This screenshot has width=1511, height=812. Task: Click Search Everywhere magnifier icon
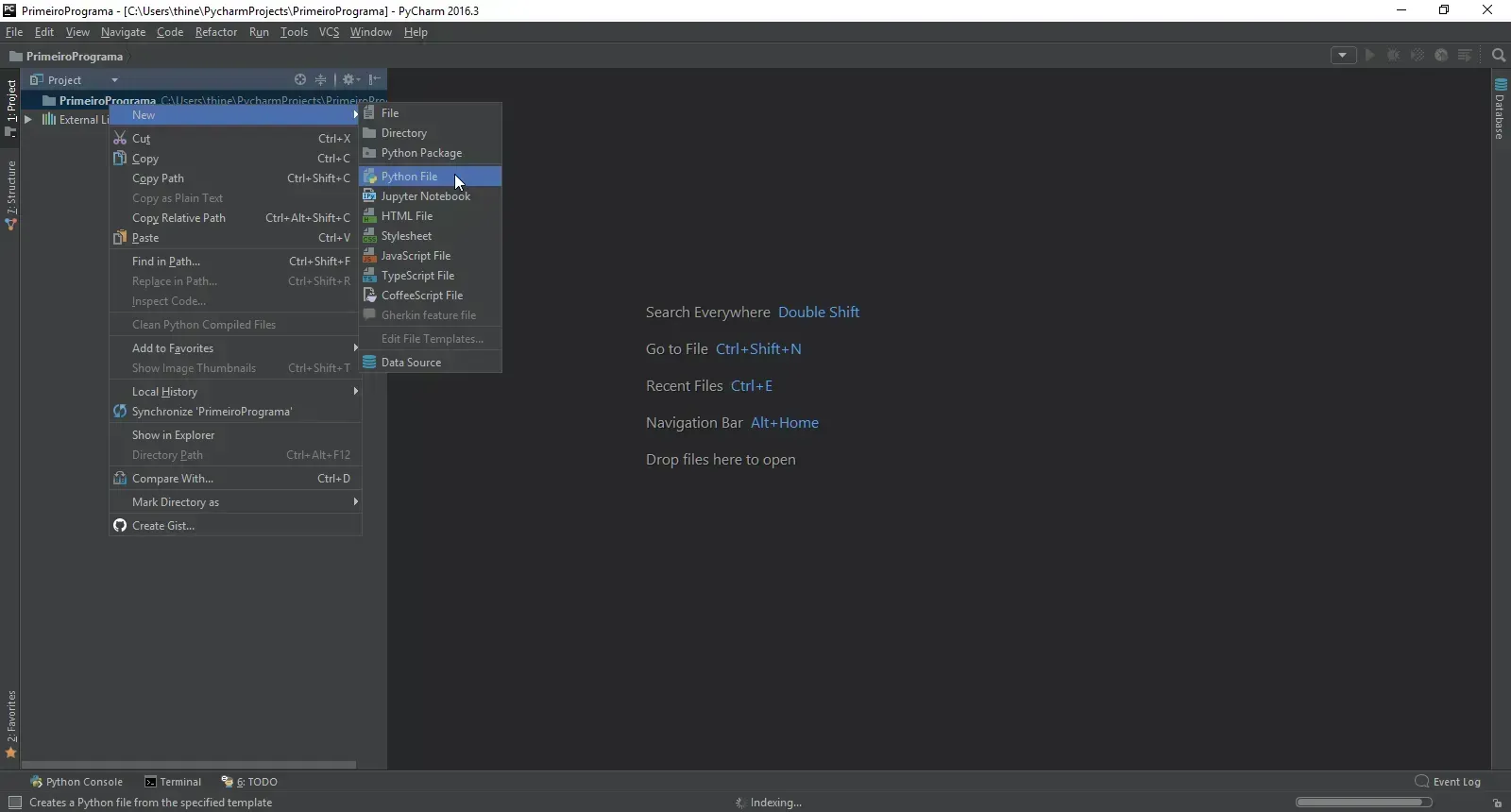tap(1499, 56)
